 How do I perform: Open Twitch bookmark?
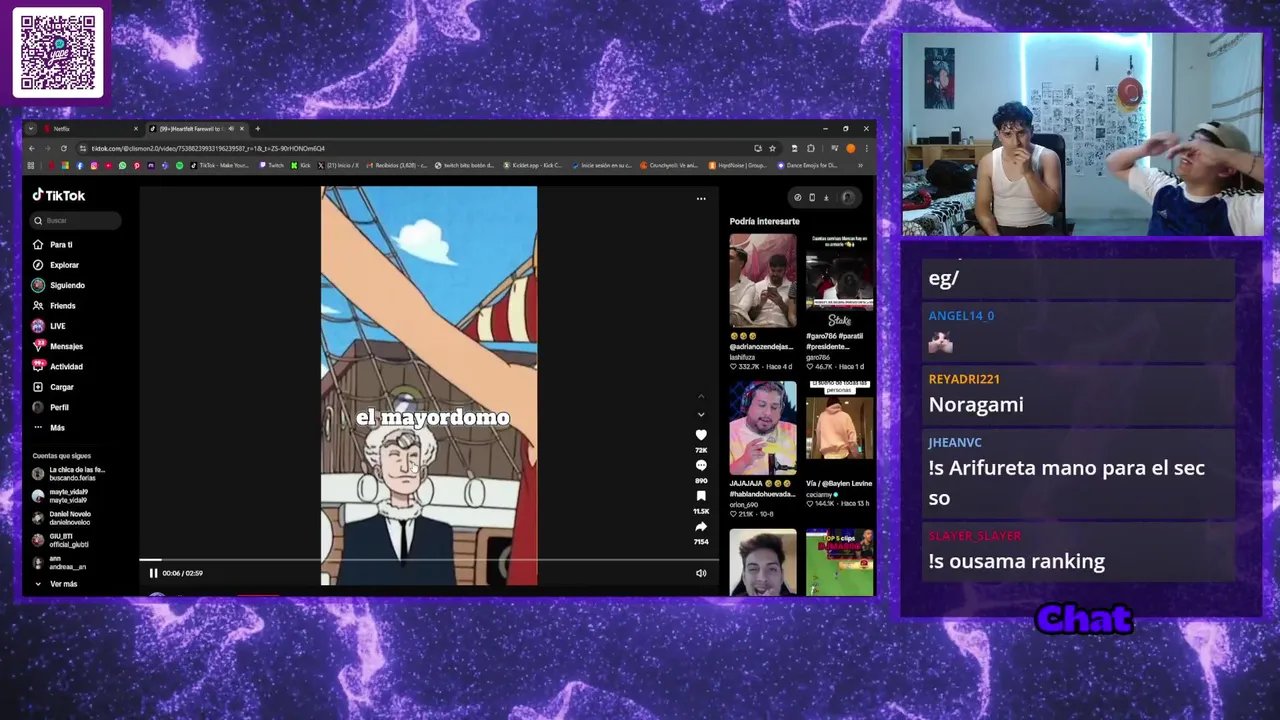pyautogui.click(x=271, y=165)
